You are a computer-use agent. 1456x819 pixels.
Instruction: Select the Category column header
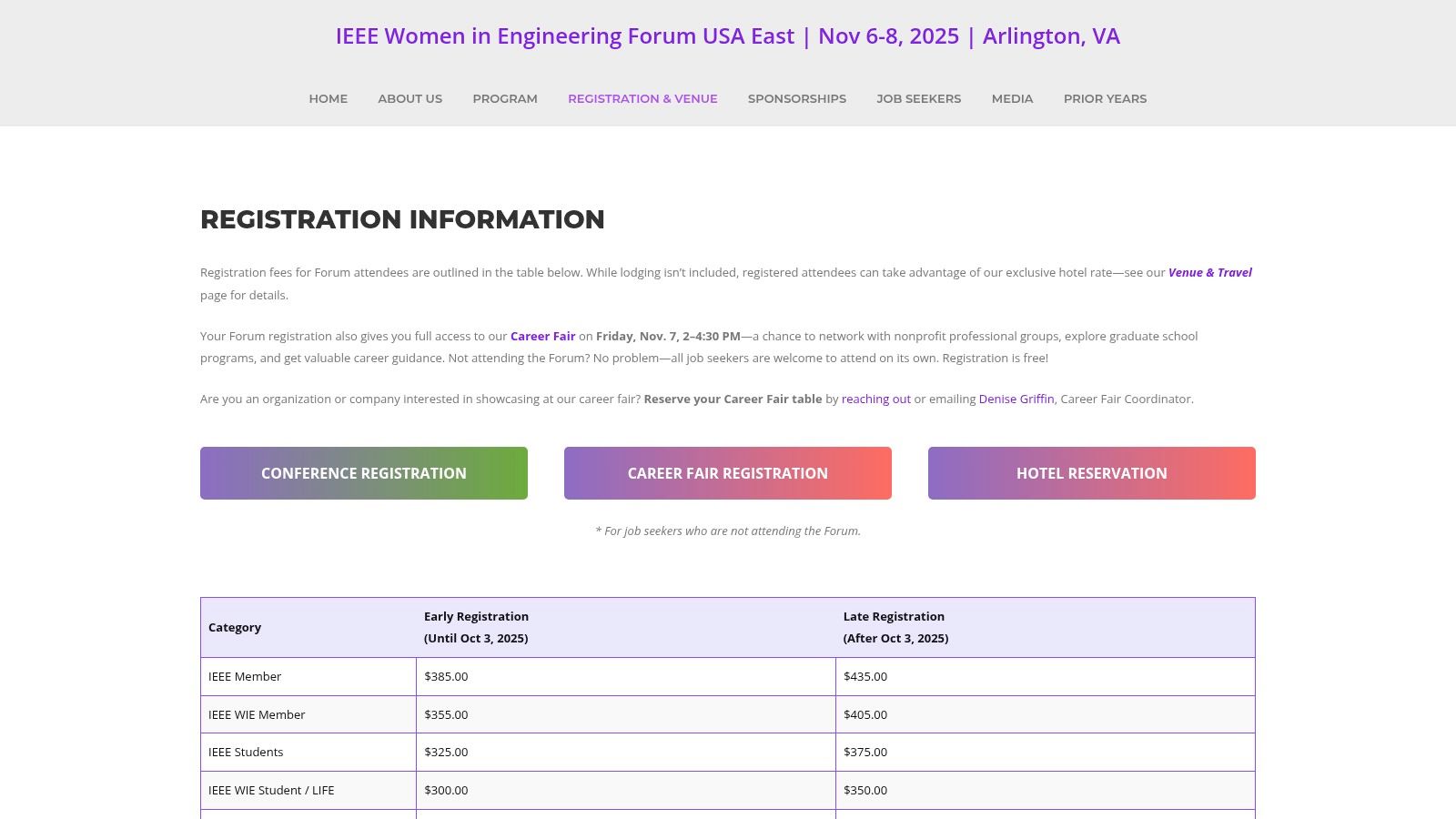(308, 628)
